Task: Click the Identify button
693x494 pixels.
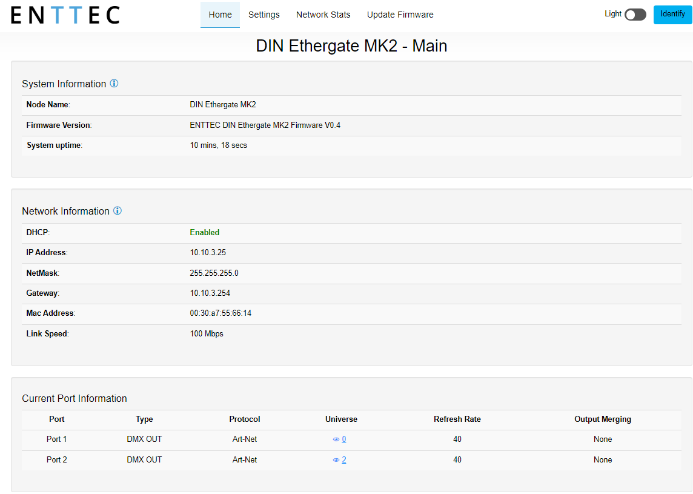Action: 673,15
